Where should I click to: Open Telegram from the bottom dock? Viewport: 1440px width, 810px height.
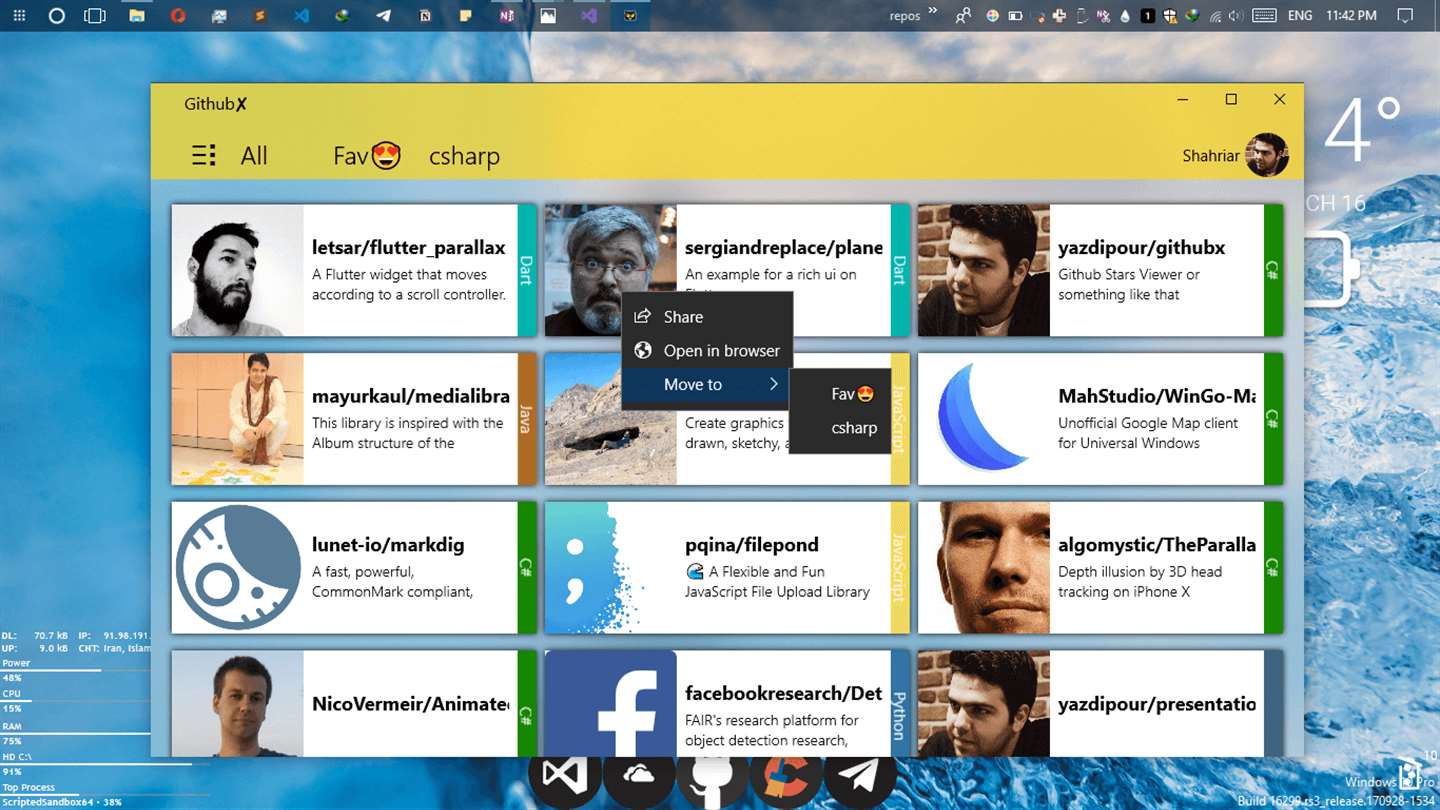[x=860, y=774]
